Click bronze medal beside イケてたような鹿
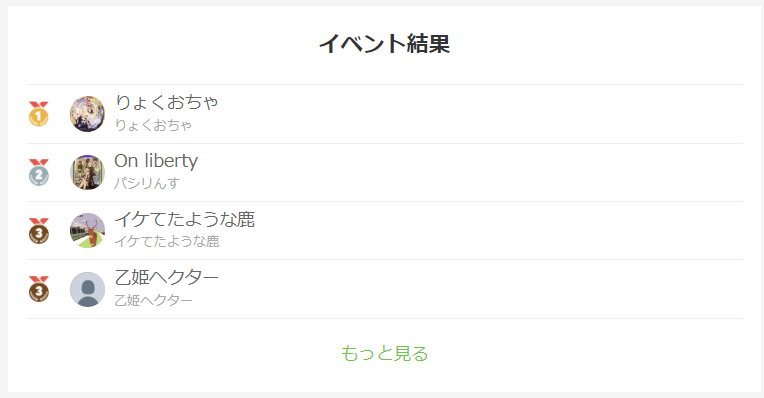The image size is (764, 398). coord(38,231)
